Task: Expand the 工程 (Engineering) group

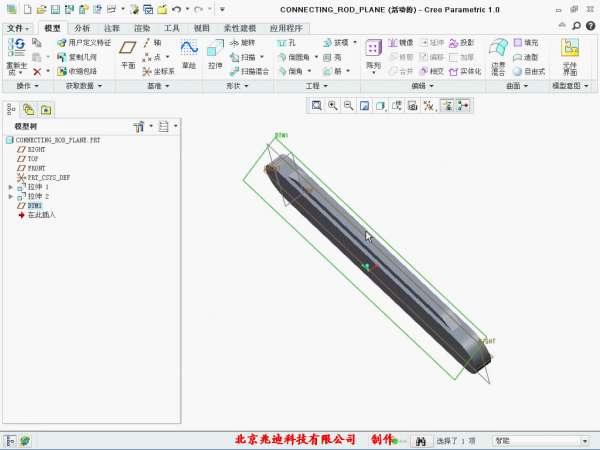Action: [316, 86]
